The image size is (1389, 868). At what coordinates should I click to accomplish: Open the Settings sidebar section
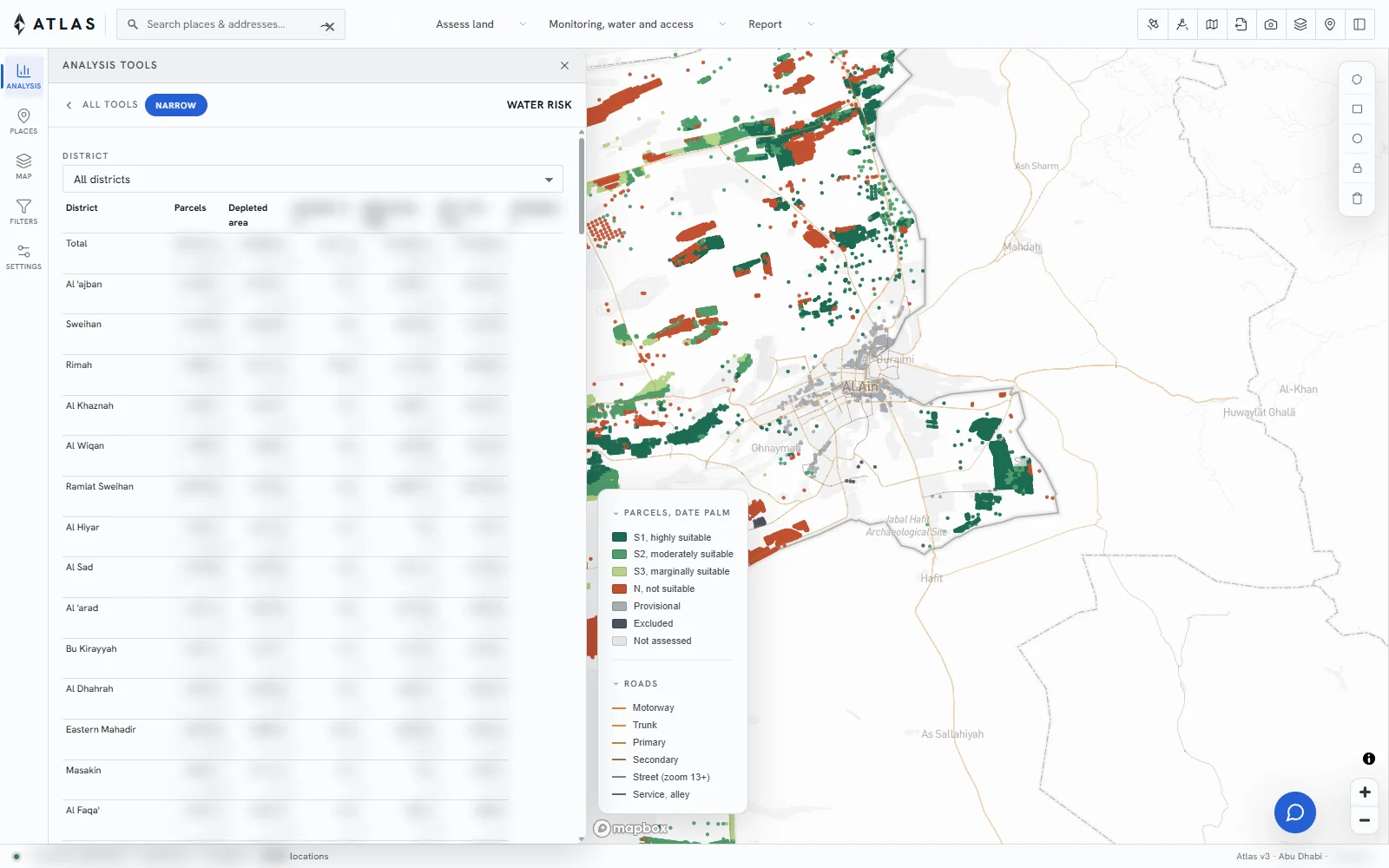[23, 257]
